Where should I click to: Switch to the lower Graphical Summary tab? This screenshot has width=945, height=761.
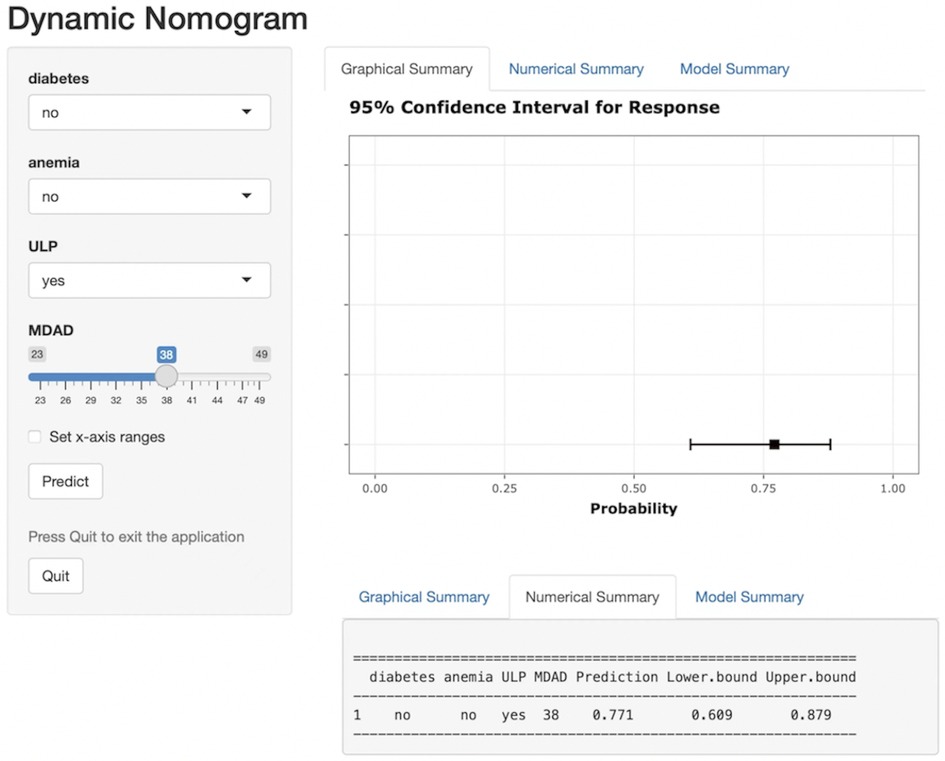coord(424,597)
